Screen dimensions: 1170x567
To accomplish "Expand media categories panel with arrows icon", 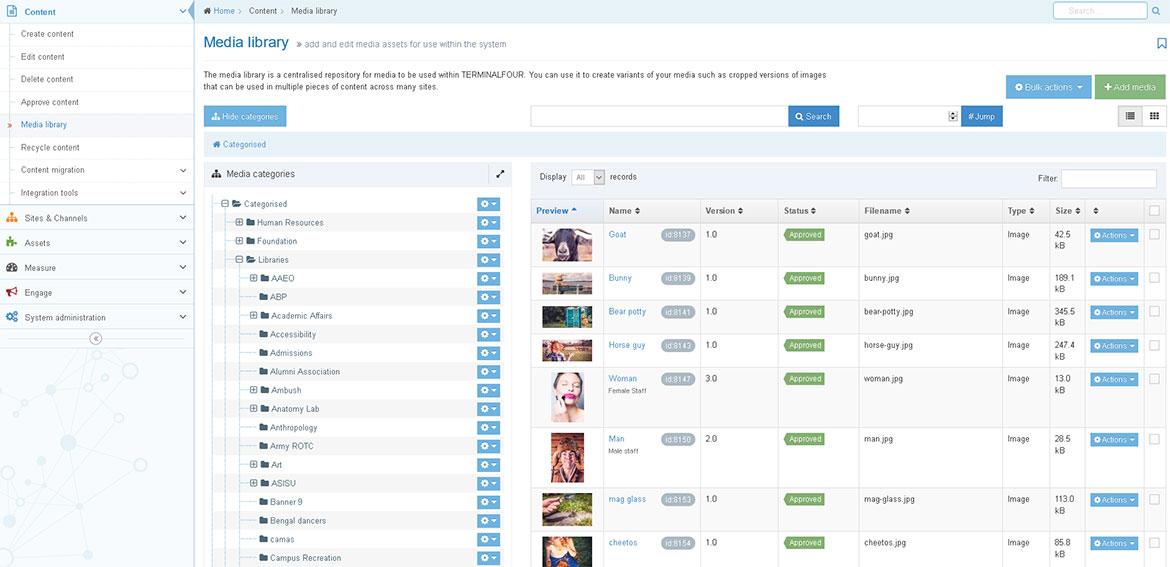I will click(x=500, y=174).
